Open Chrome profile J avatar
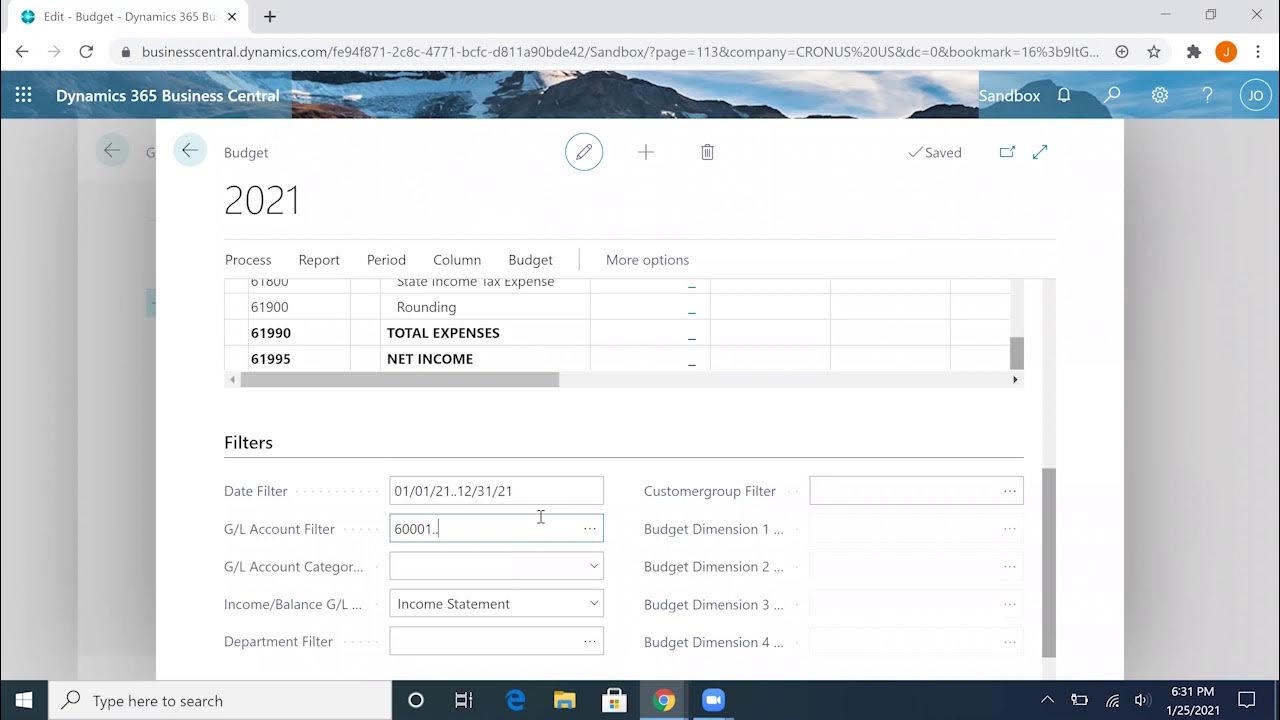 tap(1226, 51)
